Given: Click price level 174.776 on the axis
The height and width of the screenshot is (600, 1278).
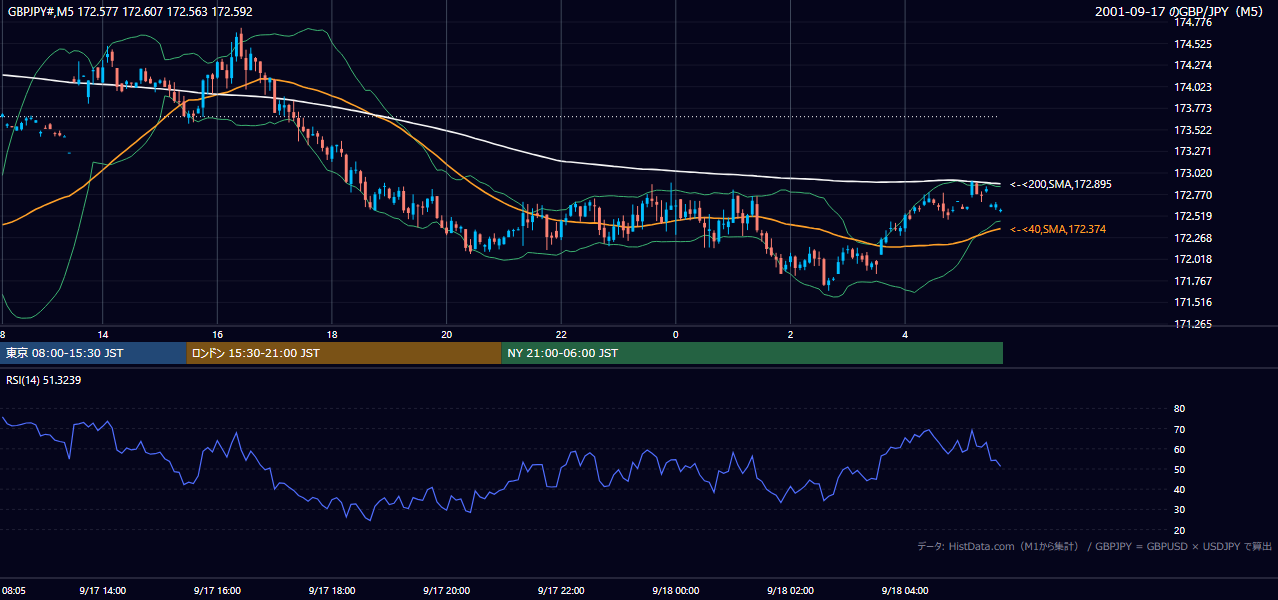Looking at the screenshot, I should click(1193, 23).
